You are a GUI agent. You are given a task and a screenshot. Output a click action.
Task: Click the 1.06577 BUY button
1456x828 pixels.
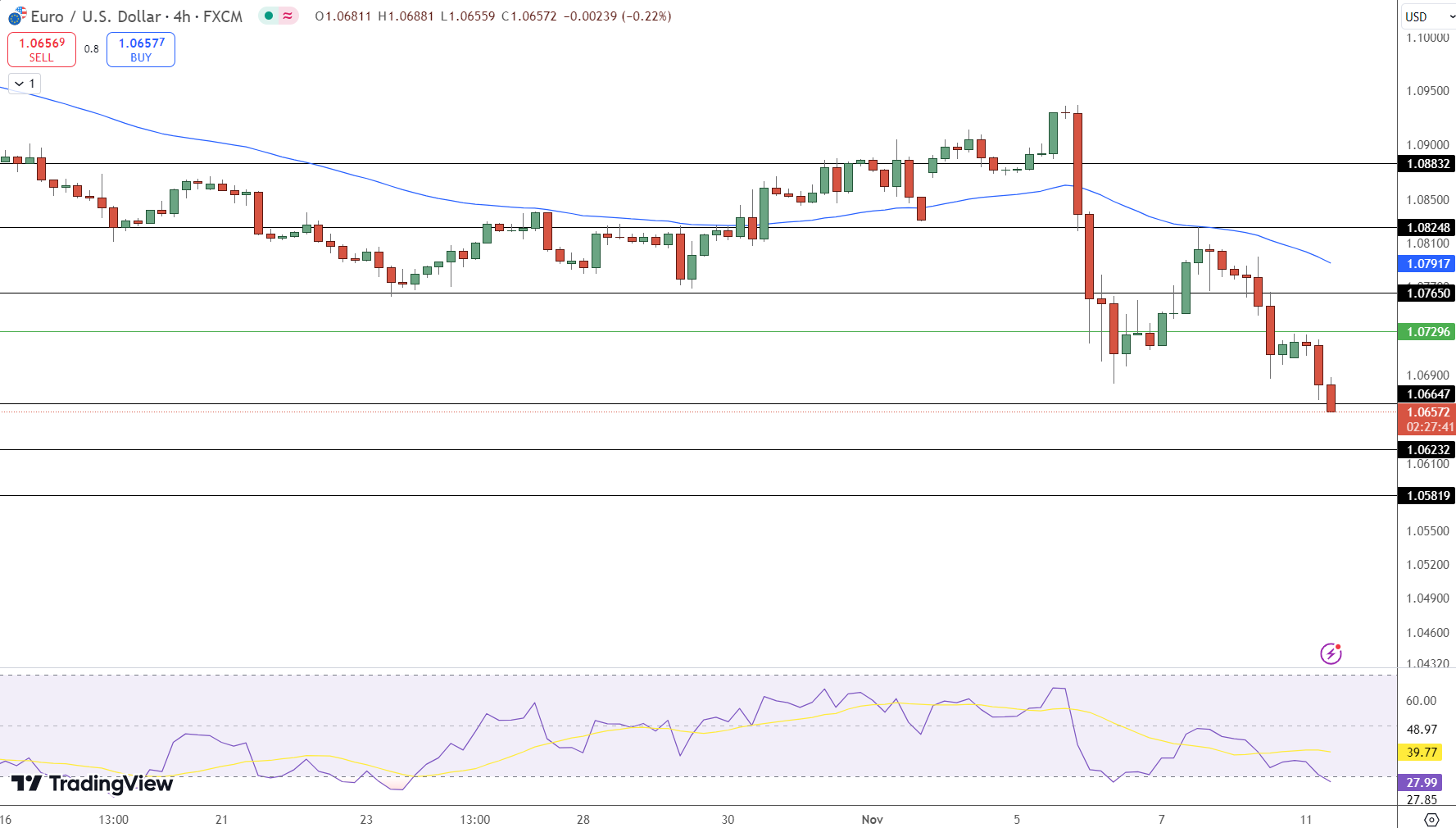[x=141, y=49]
